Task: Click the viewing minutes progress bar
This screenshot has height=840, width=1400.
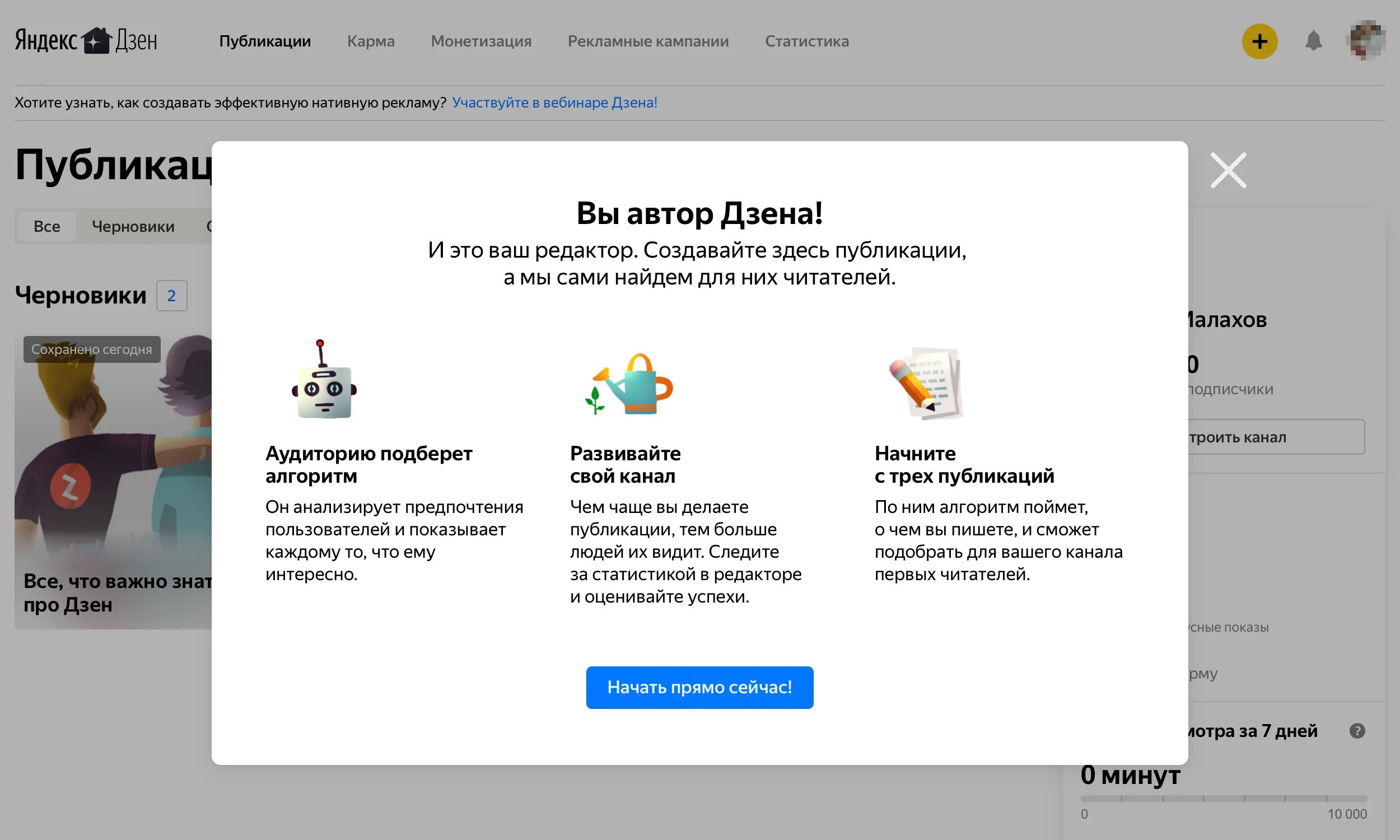Action: [x=1224, y=798]
